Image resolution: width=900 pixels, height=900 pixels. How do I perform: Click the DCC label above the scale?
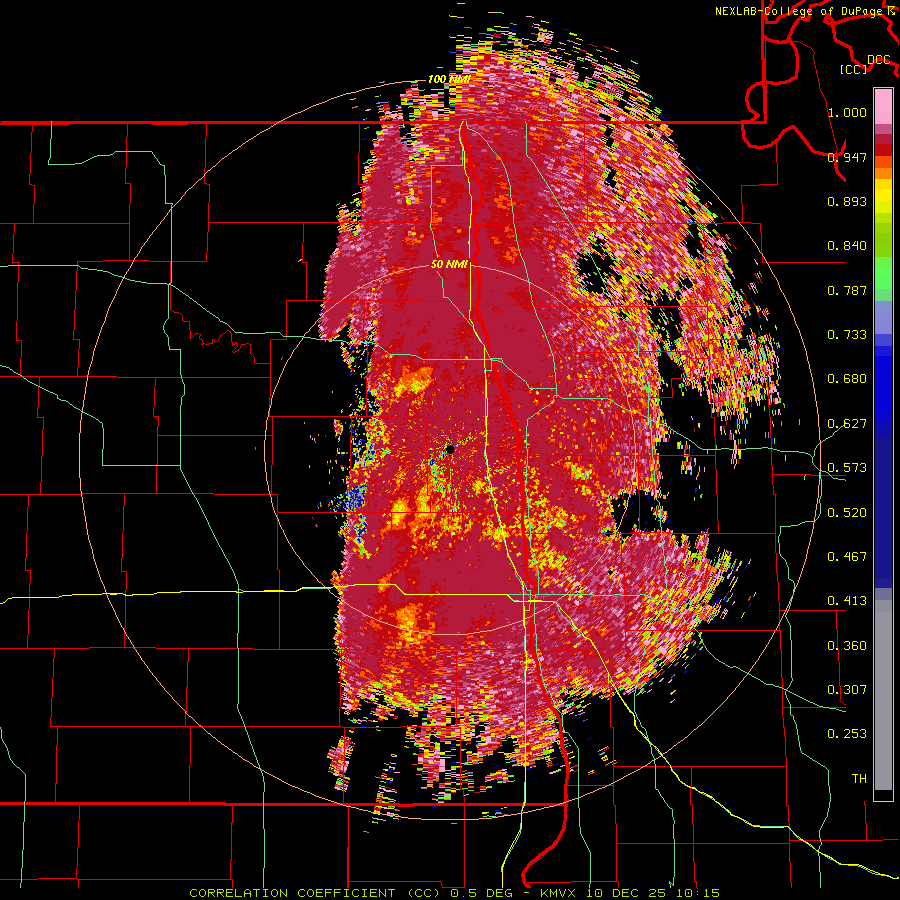[879, 60]
